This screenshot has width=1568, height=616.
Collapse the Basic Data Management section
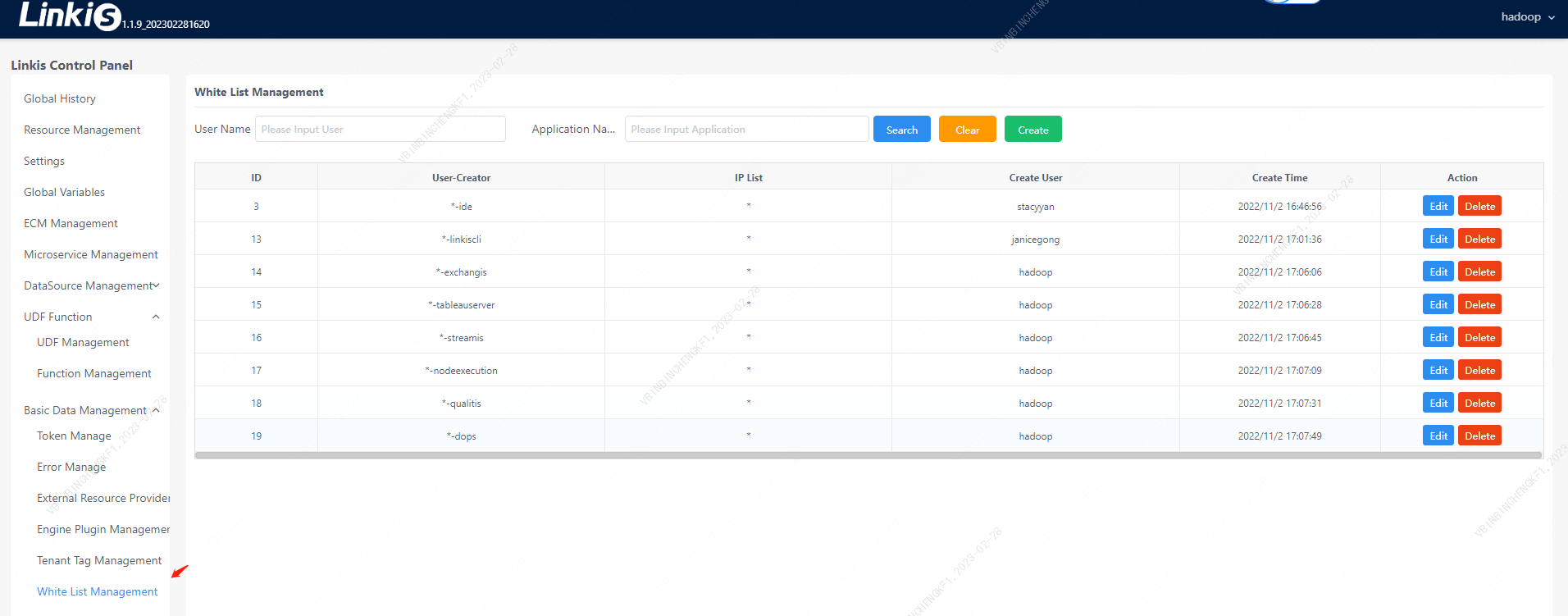pos(156,410)
